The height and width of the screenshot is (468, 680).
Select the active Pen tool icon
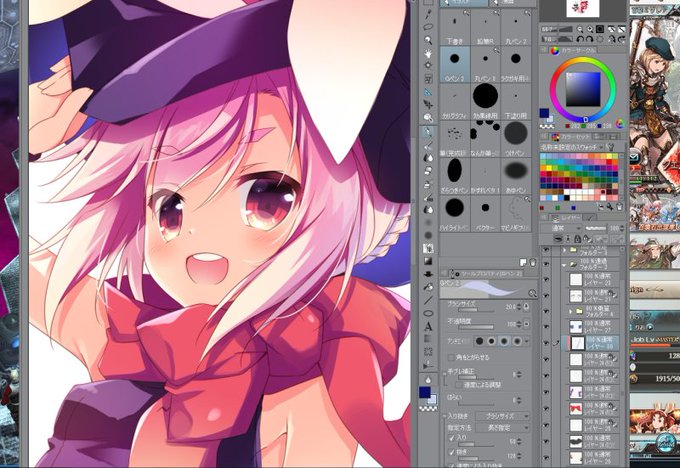click(428, 132)
